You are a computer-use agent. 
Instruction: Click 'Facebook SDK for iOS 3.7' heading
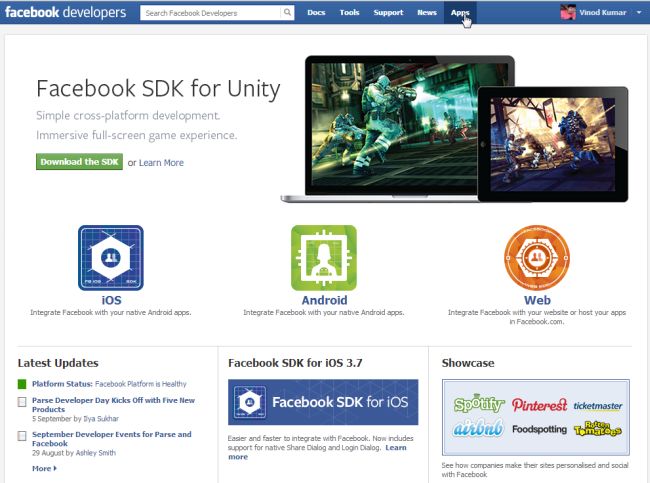point(295,363)
